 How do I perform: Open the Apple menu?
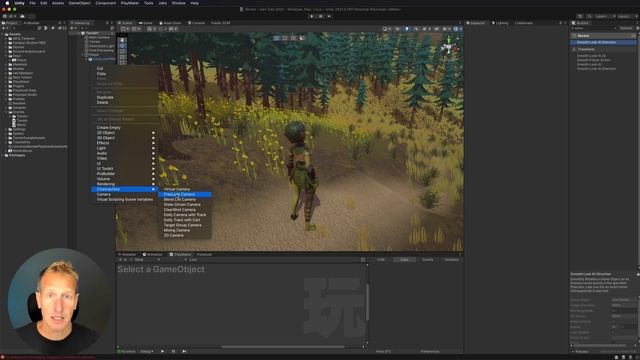(x=7, y=3)
